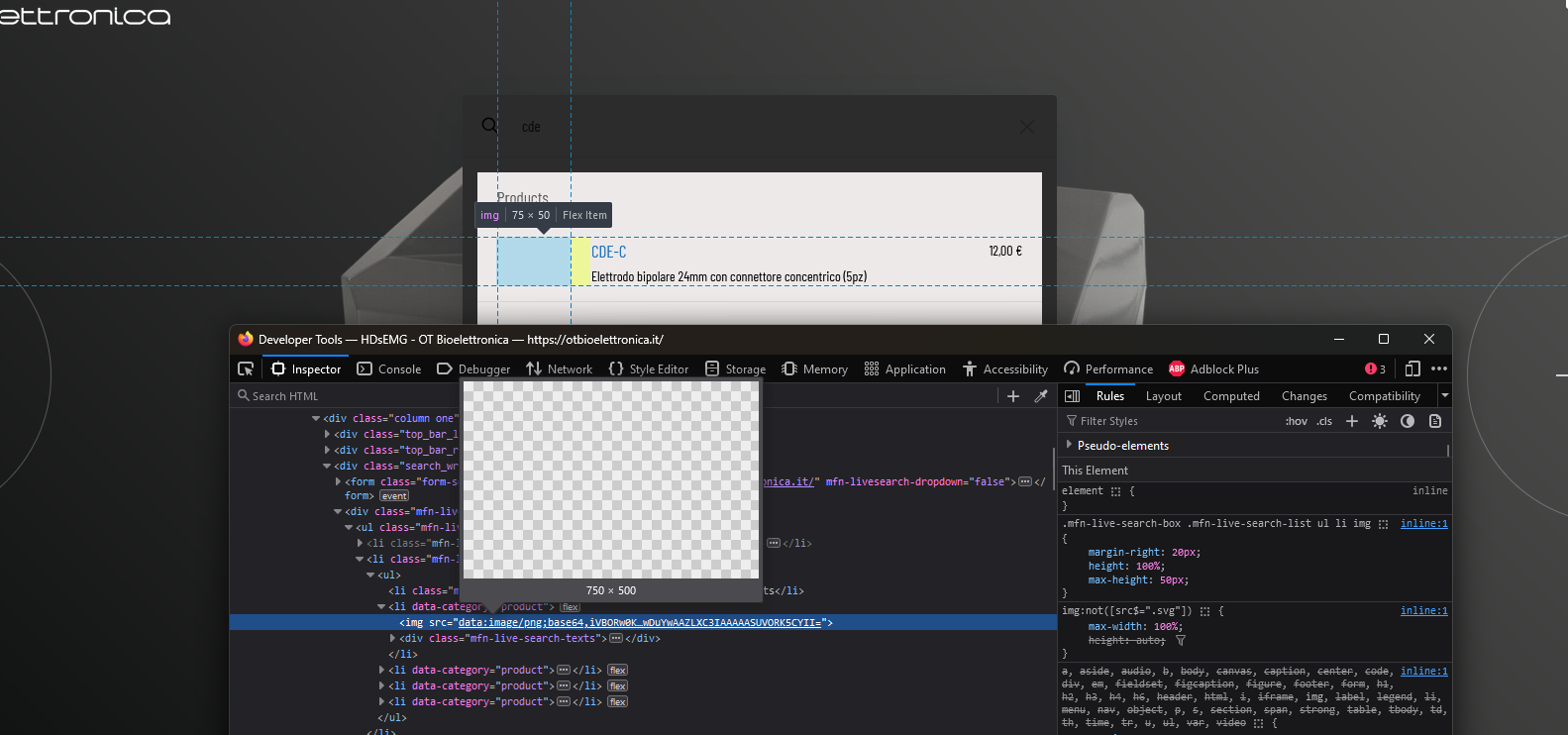The height and width of the screenshot is (735, 1568).
Task: Toggle the element rule selector highlighter
Action: 1116,491
